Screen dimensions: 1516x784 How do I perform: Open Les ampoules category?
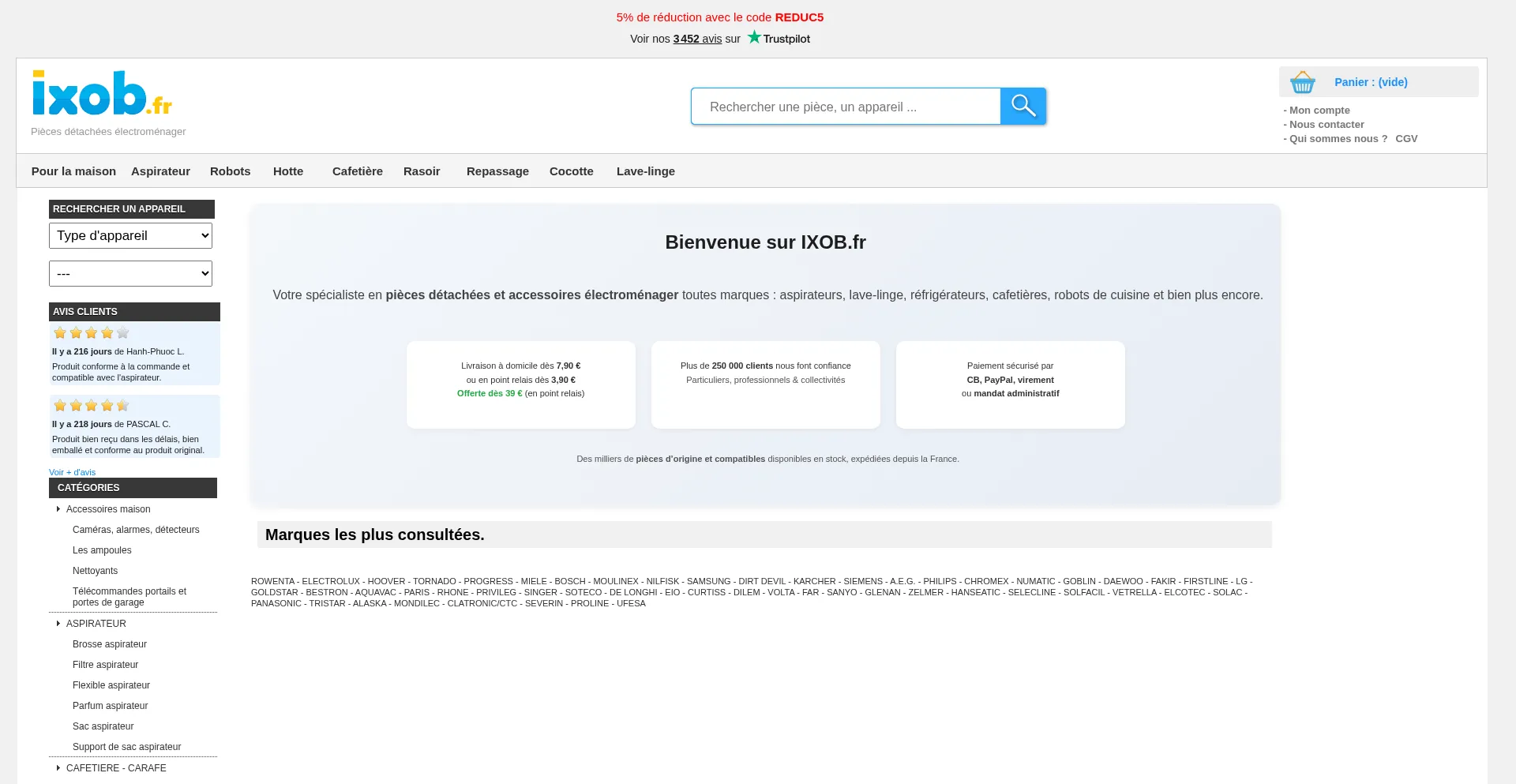tap(102, 550)
